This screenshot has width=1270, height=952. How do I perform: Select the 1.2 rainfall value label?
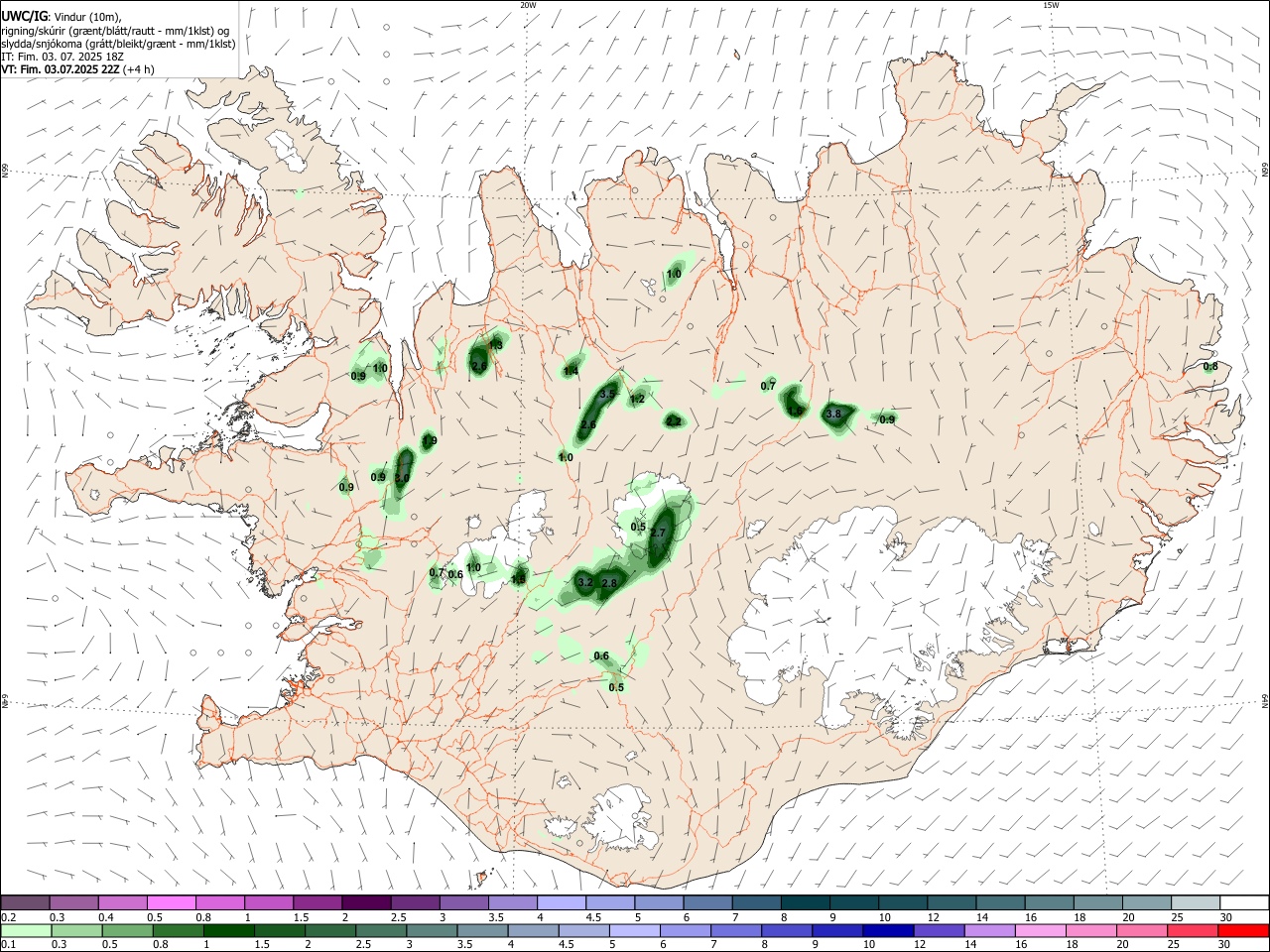point(638,399)
